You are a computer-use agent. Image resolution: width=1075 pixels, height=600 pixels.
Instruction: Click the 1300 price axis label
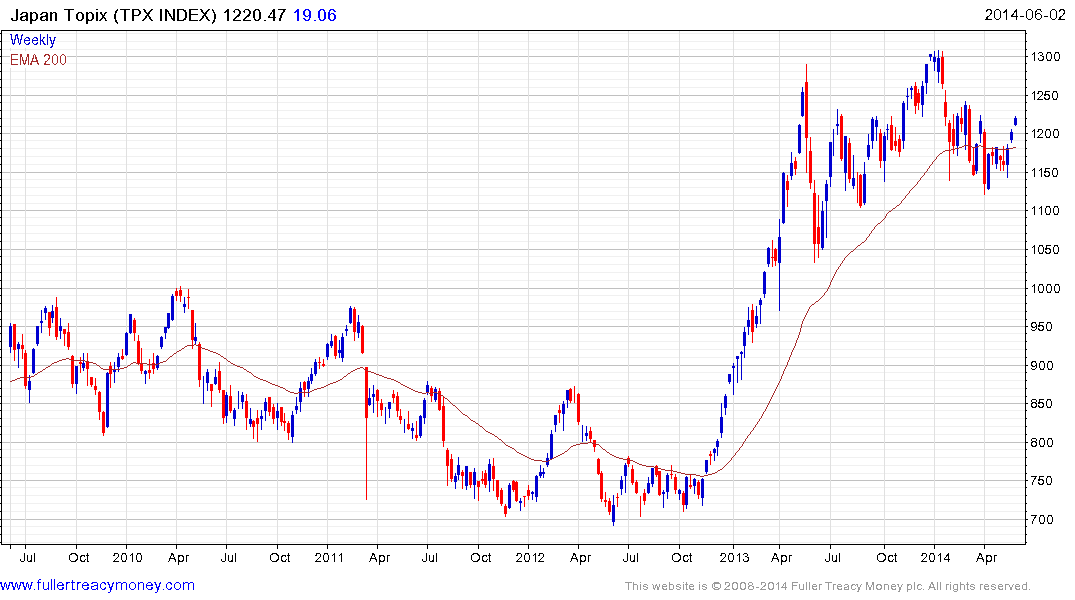tap(1046, 57)
